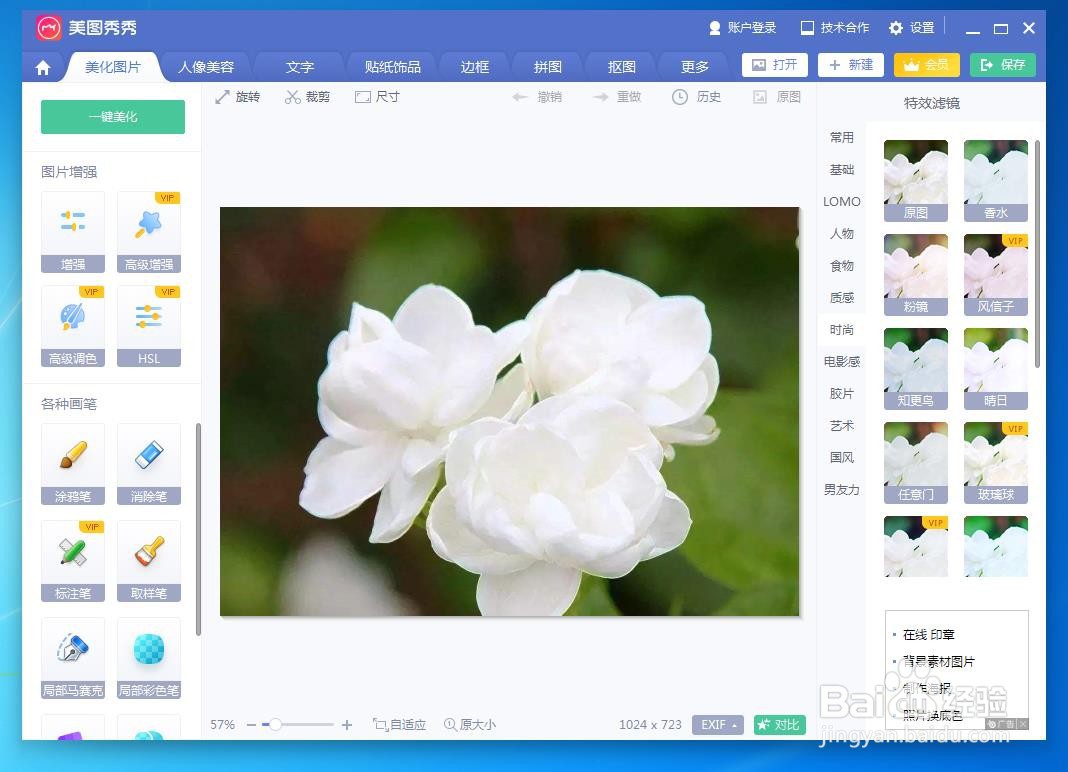Switch to the 人像美容 tab
The width and height of the screenshot is (1068, 772).
(206, 66)
